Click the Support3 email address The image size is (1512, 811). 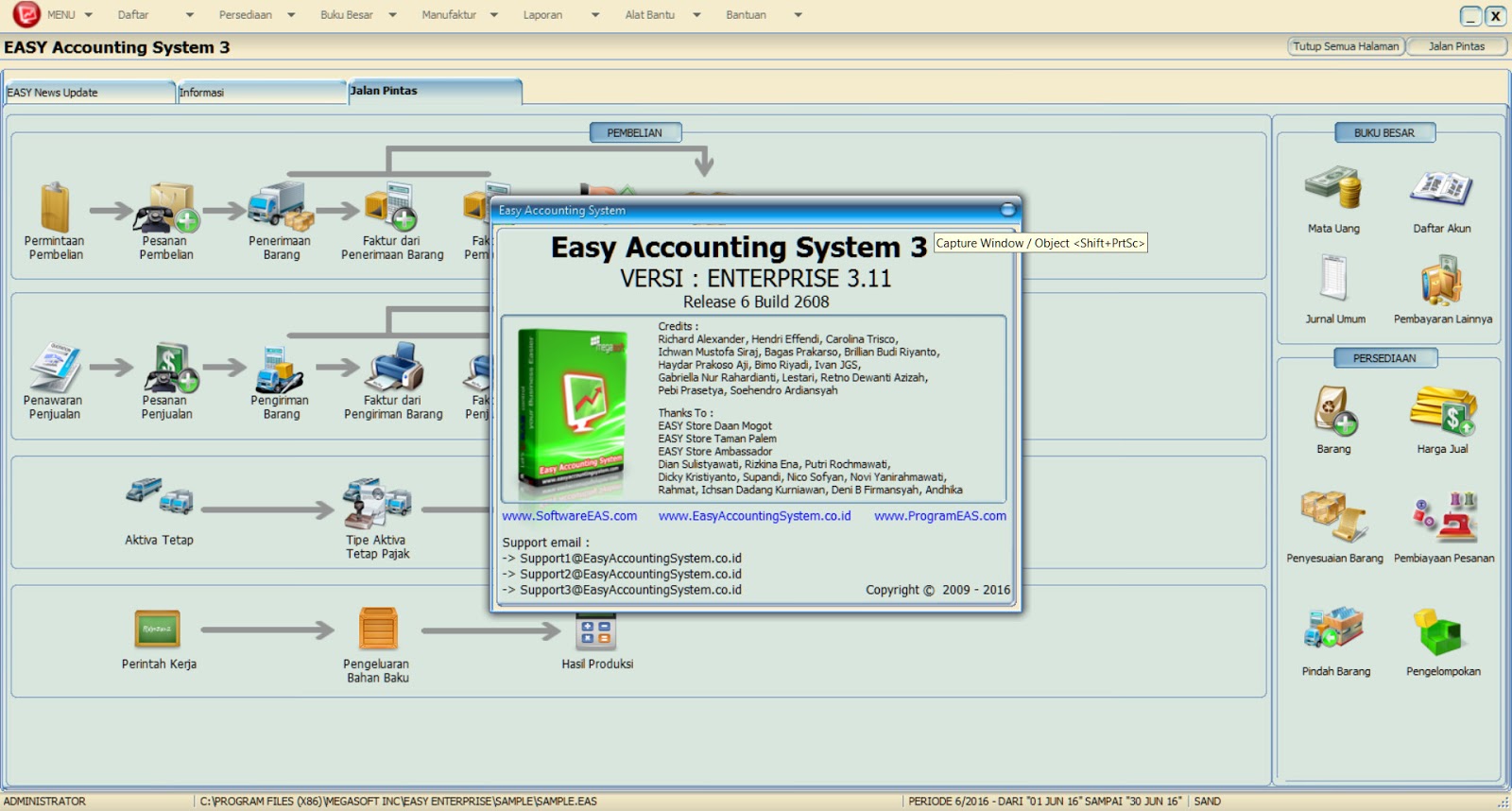[x=630, y=590]
